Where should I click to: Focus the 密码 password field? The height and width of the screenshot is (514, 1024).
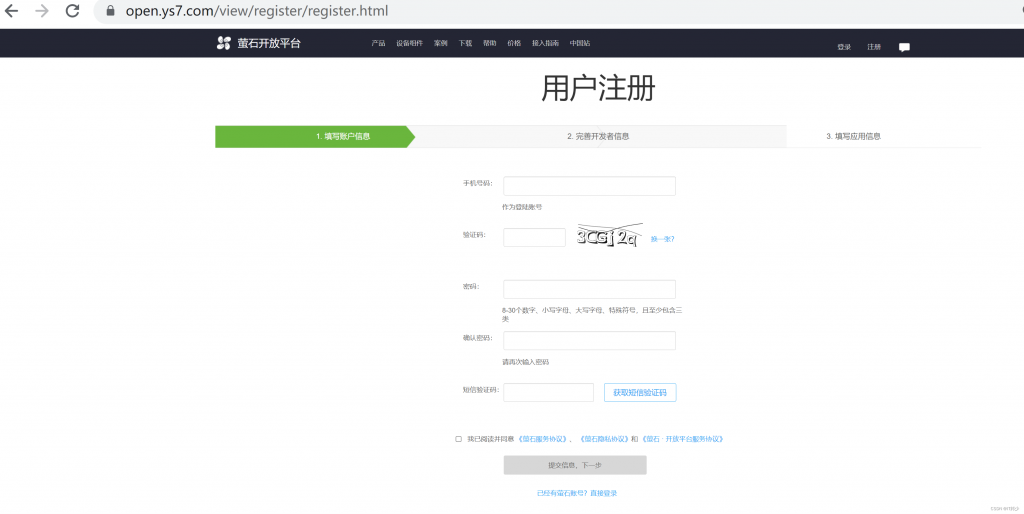click(x=589, y=289)
